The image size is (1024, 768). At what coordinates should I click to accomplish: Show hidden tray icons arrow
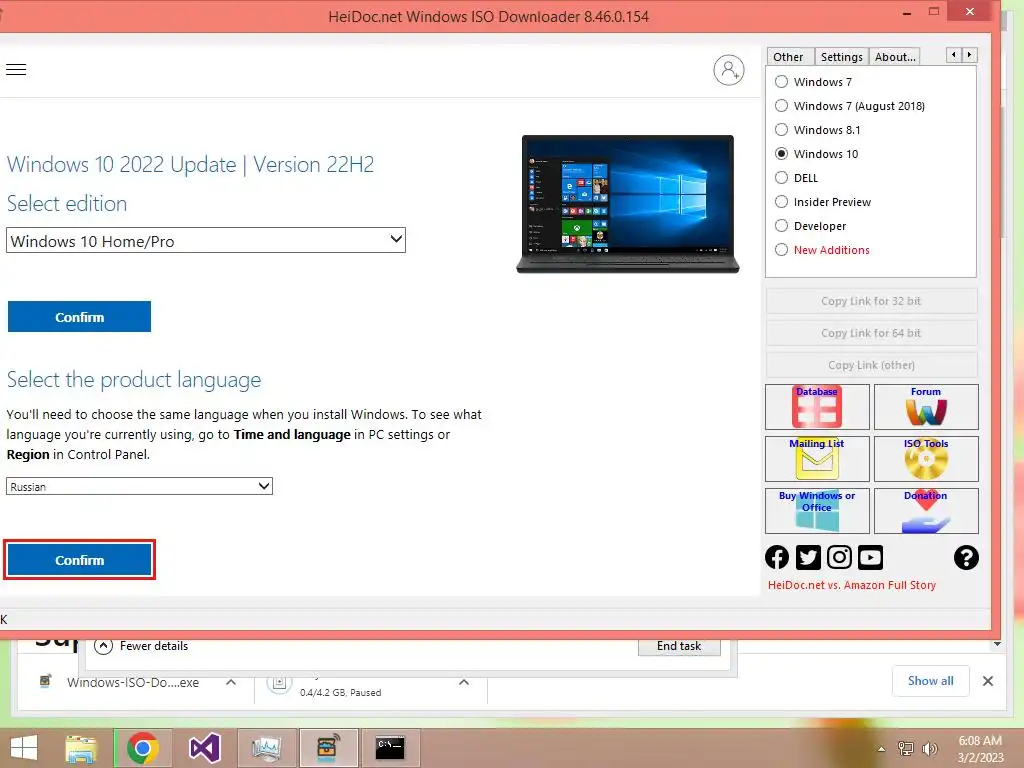(882, 749)
